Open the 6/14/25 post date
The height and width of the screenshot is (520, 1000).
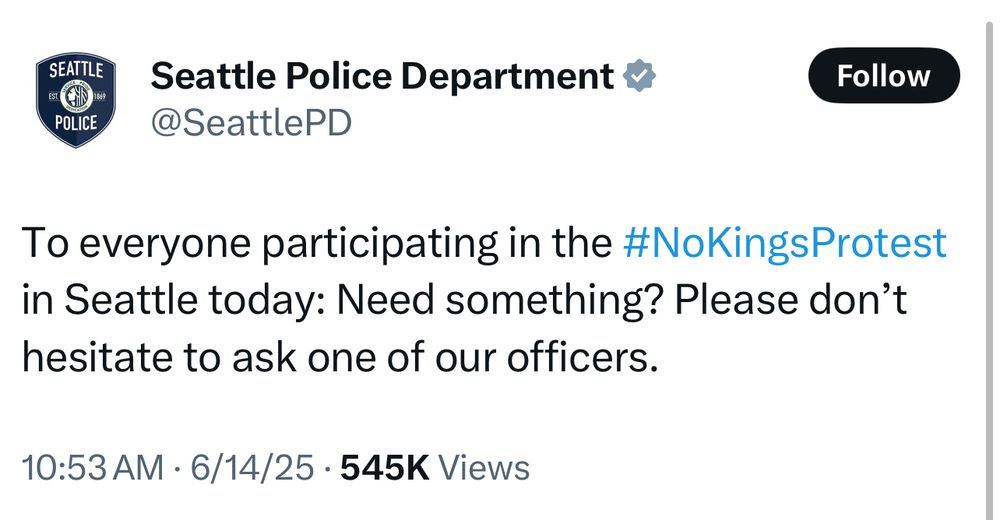252,468
